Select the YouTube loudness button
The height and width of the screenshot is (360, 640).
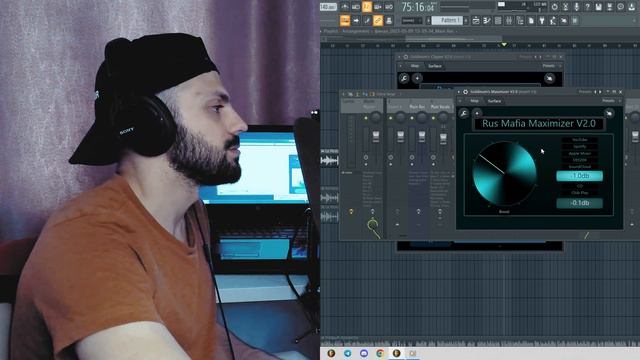coord(580,140)
